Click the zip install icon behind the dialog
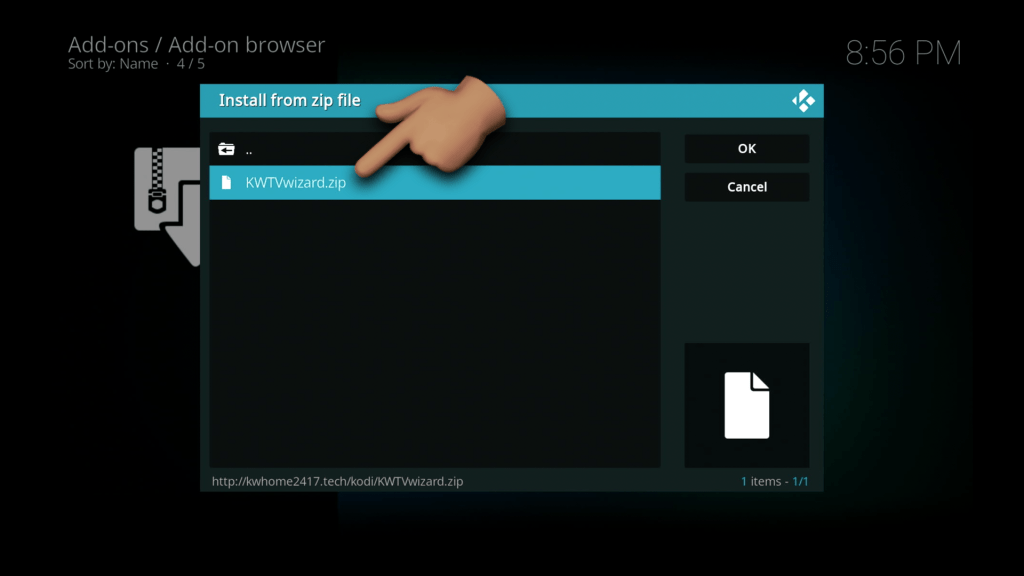 click(x=167, y=206)
